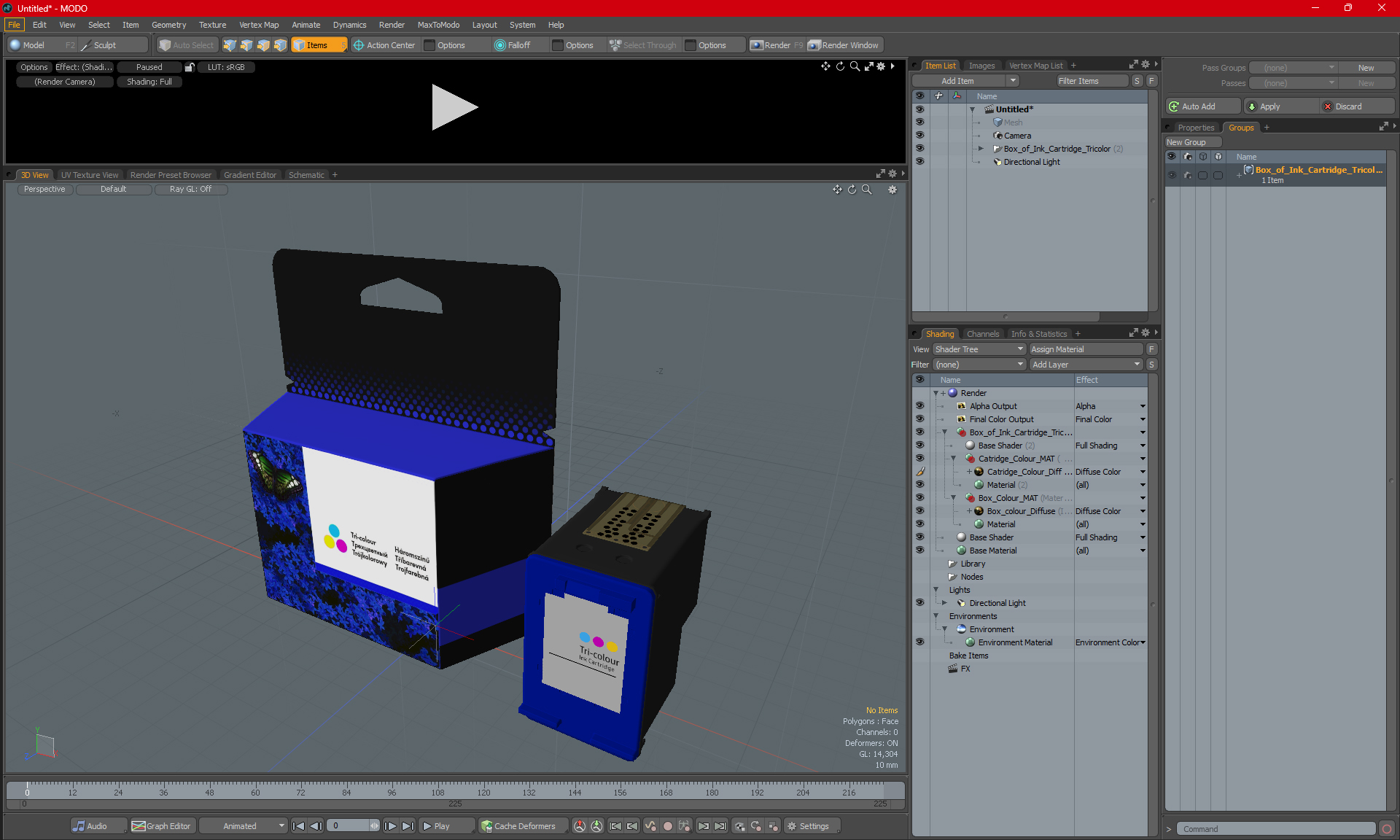
Task: Go to last frame transport button
Action: pyautogui.click(x=408, y=826)
